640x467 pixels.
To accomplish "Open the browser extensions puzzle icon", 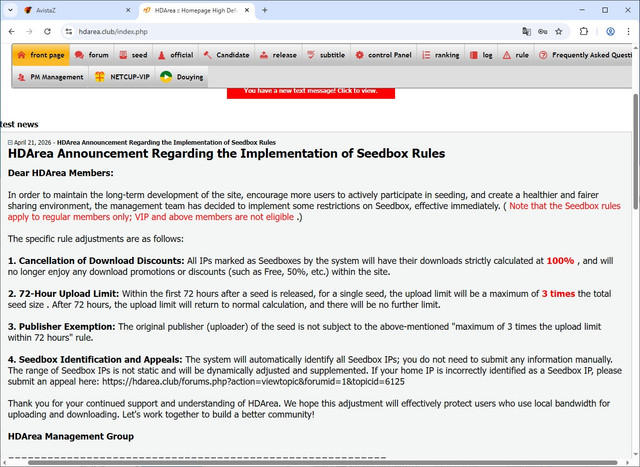I will pyautogui.click(x=584, y=31).
